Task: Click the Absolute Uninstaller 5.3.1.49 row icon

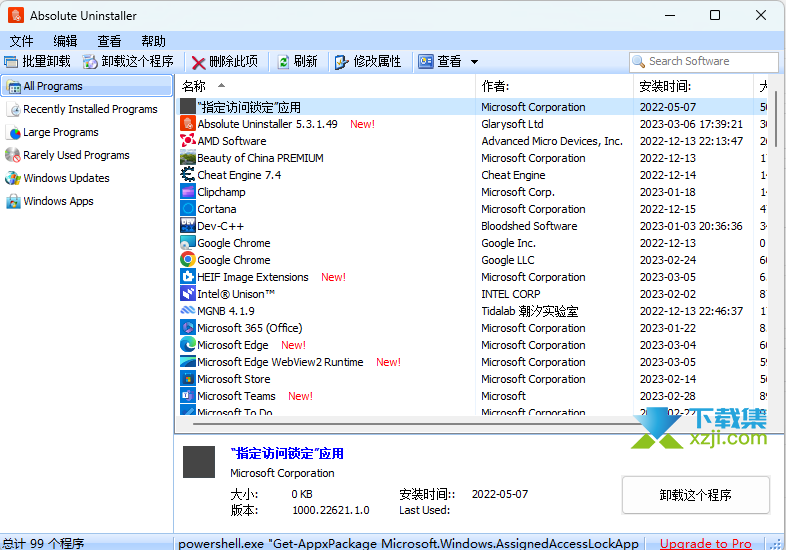Action: pos(188,124)
